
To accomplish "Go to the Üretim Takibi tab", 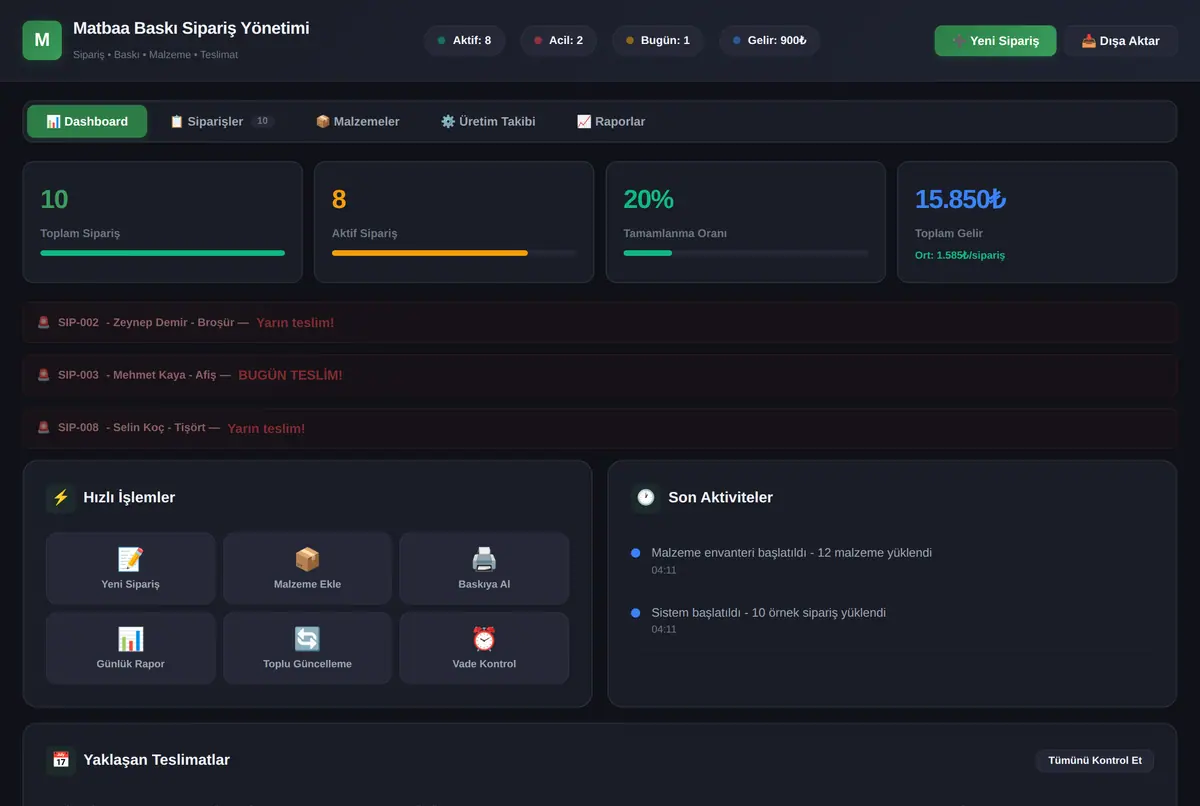I will click(x=488, y=121).
